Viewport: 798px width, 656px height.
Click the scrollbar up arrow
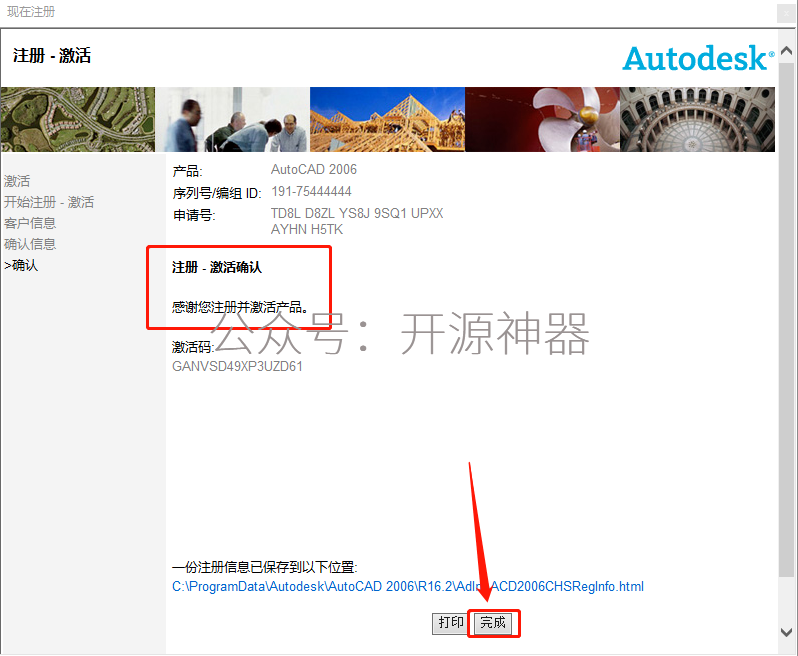(x=786, y=51)
